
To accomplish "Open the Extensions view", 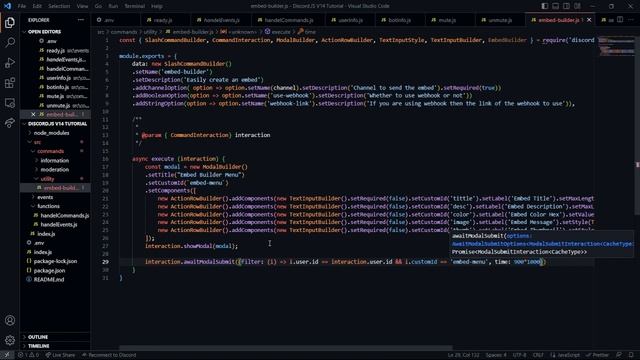I will pos(10,83).
